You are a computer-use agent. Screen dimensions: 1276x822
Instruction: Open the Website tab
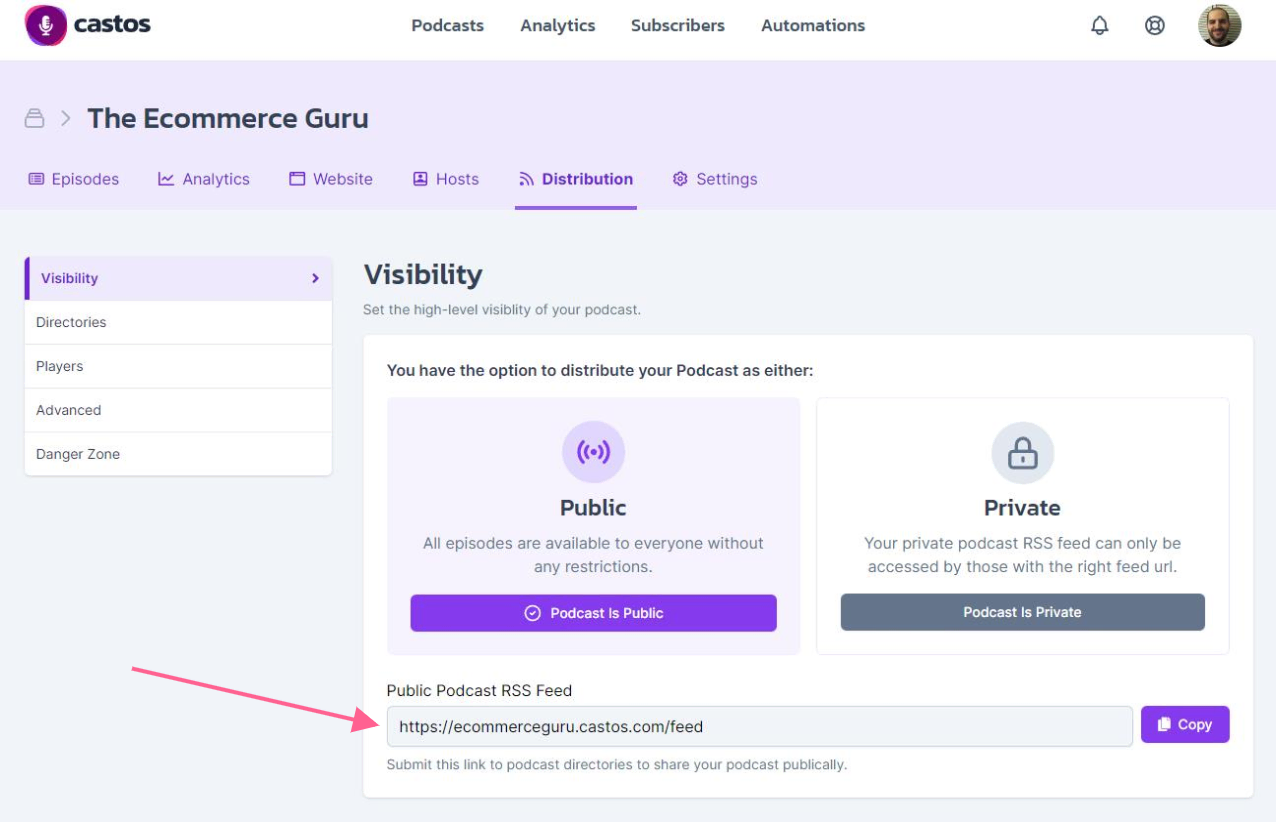point(331,179)
